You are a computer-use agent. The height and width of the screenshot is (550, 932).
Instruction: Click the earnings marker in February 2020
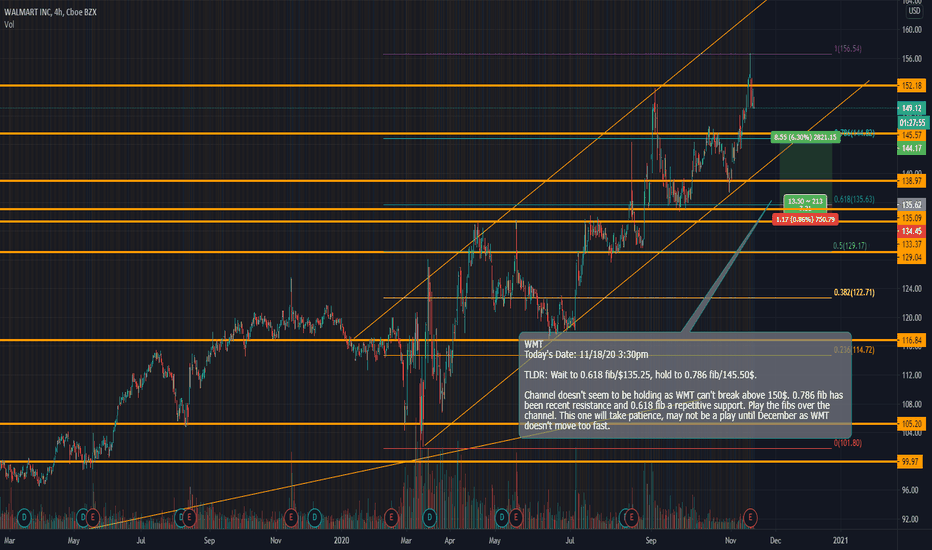[x=391, y=518]
